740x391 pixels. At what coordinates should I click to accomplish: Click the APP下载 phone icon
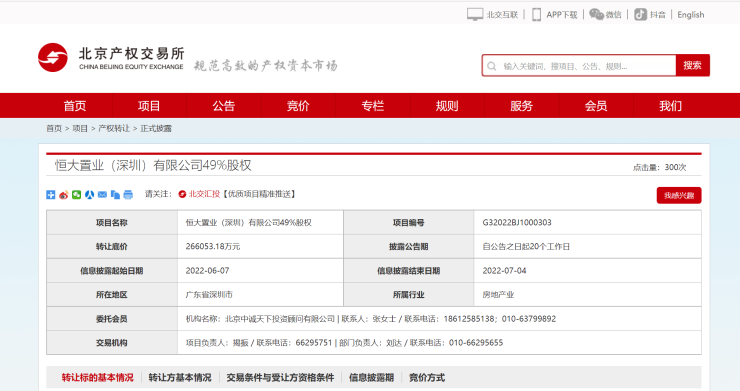pos(537,15)
